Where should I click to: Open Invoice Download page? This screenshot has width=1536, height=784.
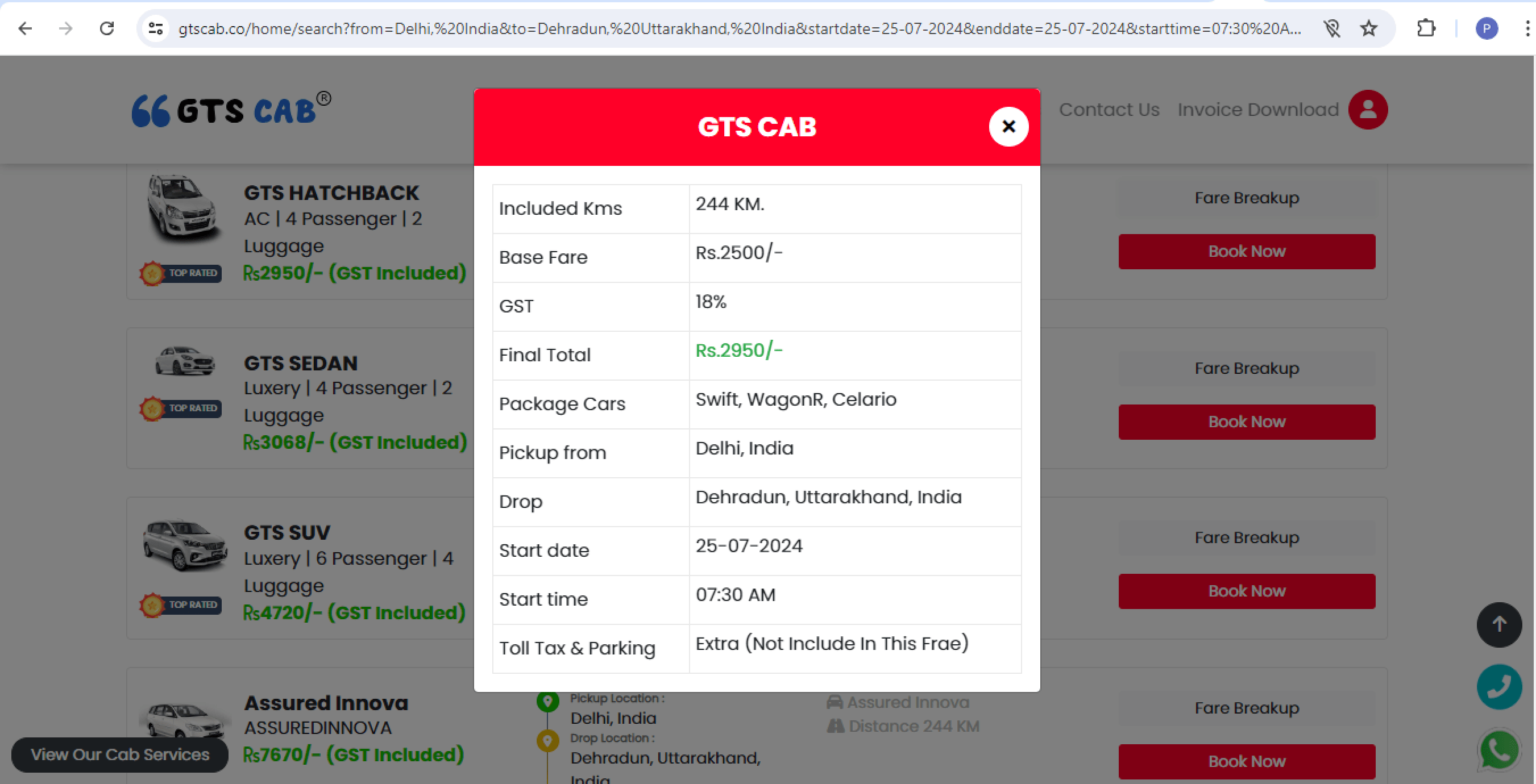tap(1258, 110)
